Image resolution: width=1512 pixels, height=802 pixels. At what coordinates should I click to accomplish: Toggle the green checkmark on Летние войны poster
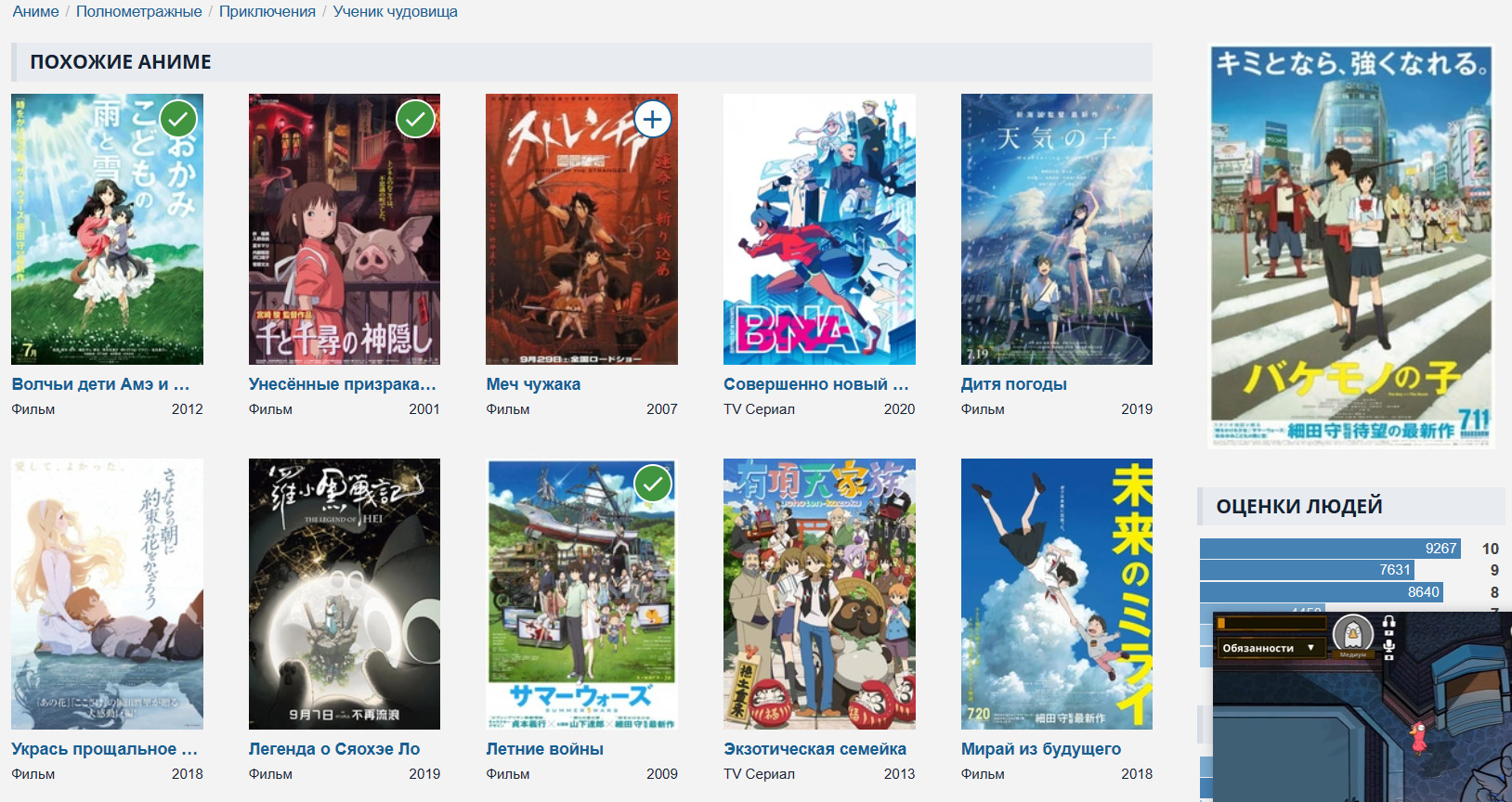tap(653, 484)
